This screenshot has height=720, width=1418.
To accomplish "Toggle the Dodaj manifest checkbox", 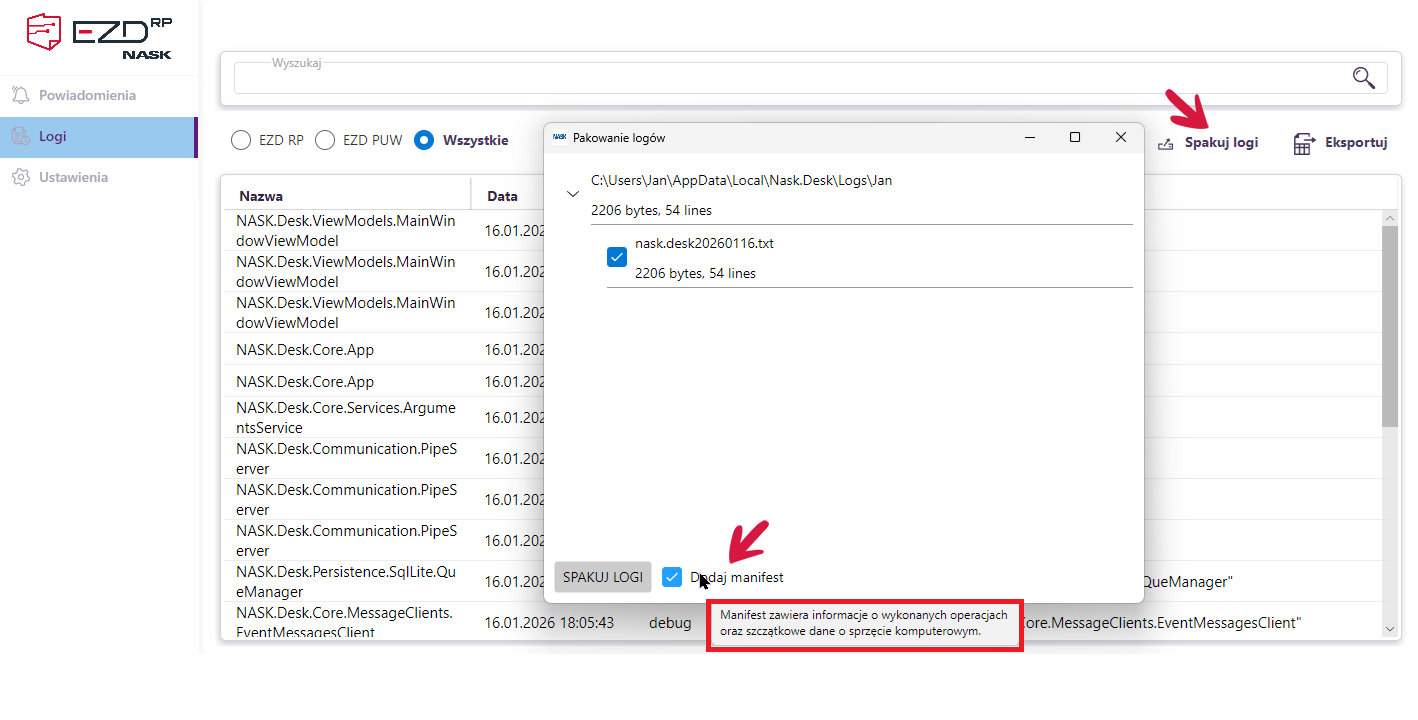I will (672, 577).
